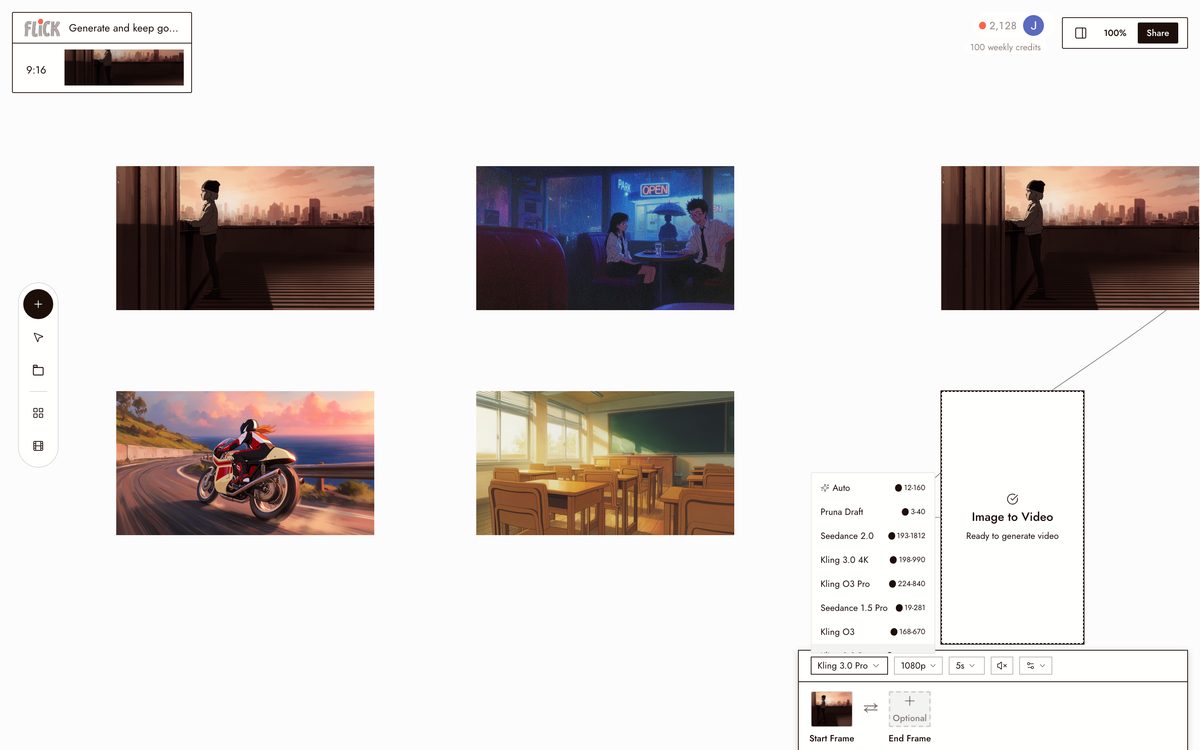This screenshot has height=750, width=1200.
Task: Click the orange credits dot showing 2,128
Action: pos(982,26)
